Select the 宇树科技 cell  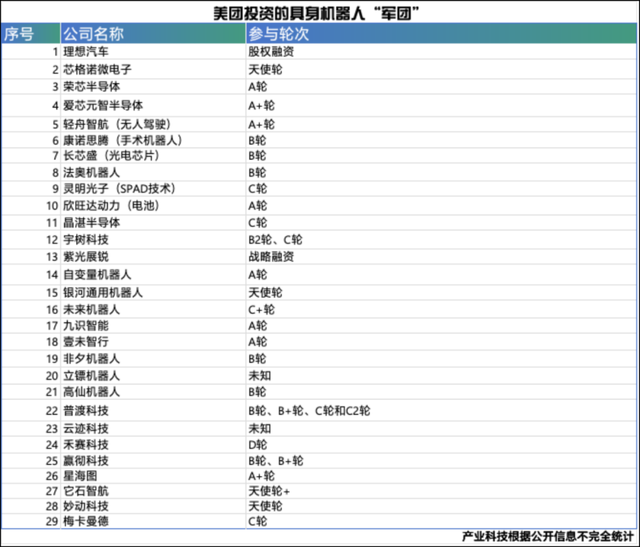[x=153, y=240]
